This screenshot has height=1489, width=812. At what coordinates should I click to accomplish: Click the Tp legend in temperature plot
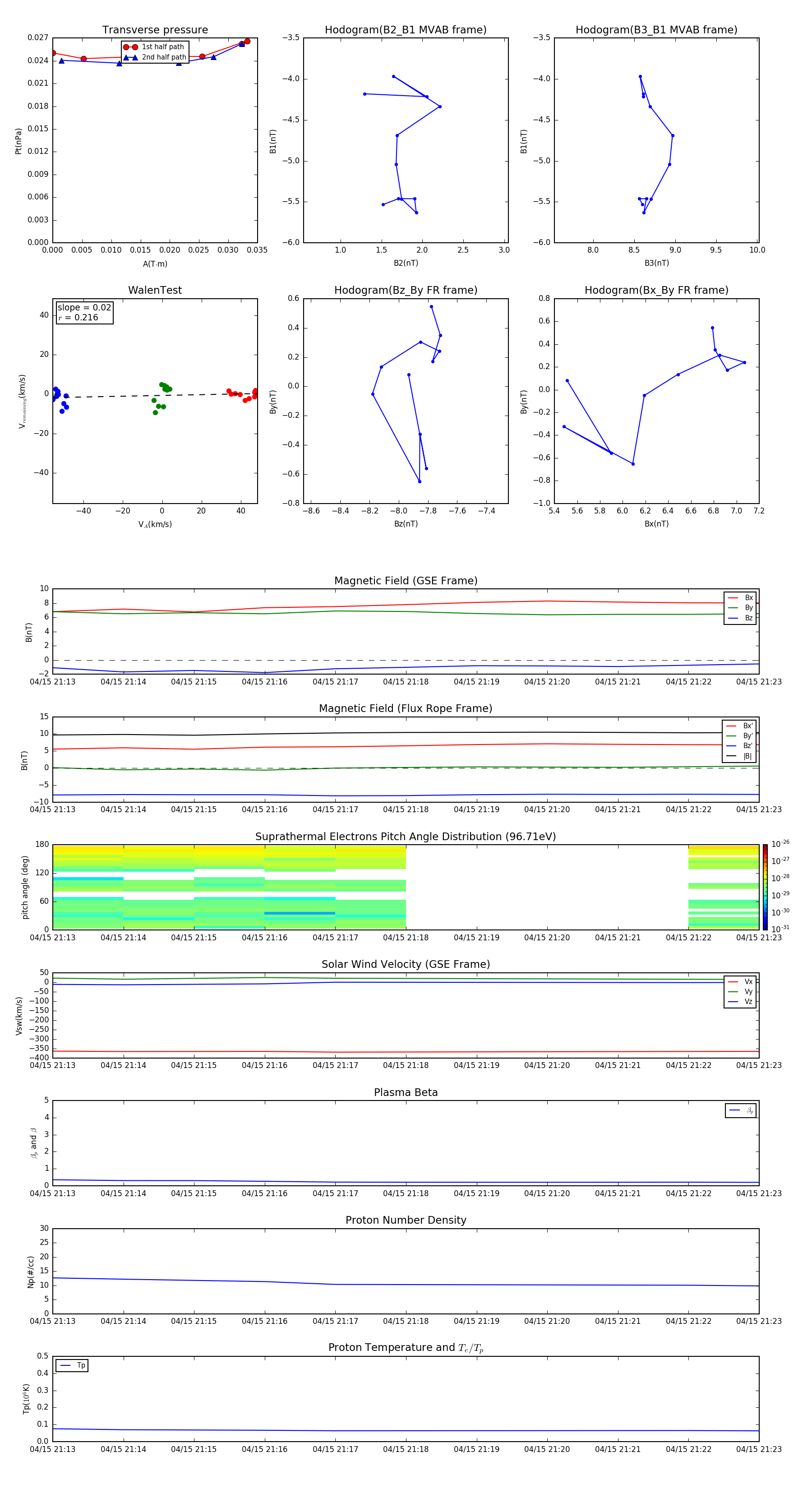(72, 1365)
